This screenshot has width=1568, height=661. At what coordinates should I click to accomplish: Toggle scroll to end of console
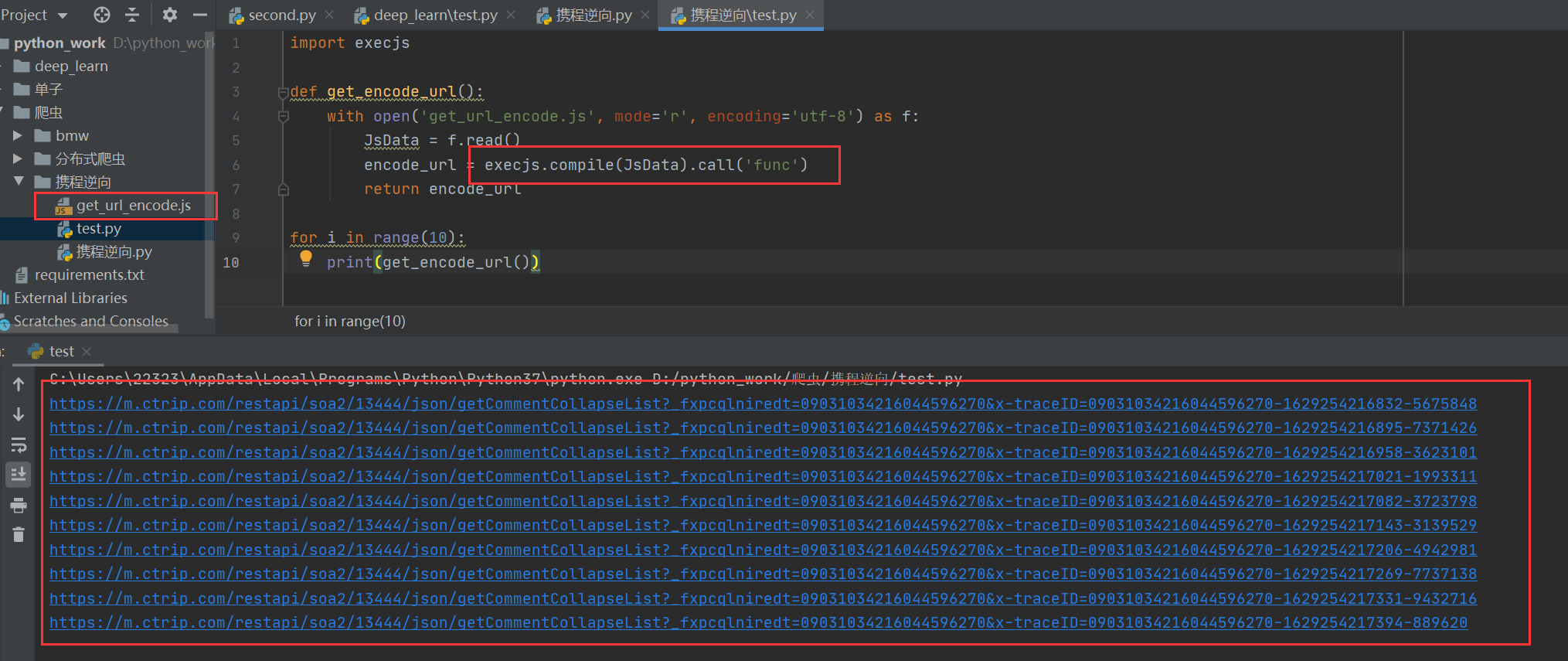tap(19, 474)
